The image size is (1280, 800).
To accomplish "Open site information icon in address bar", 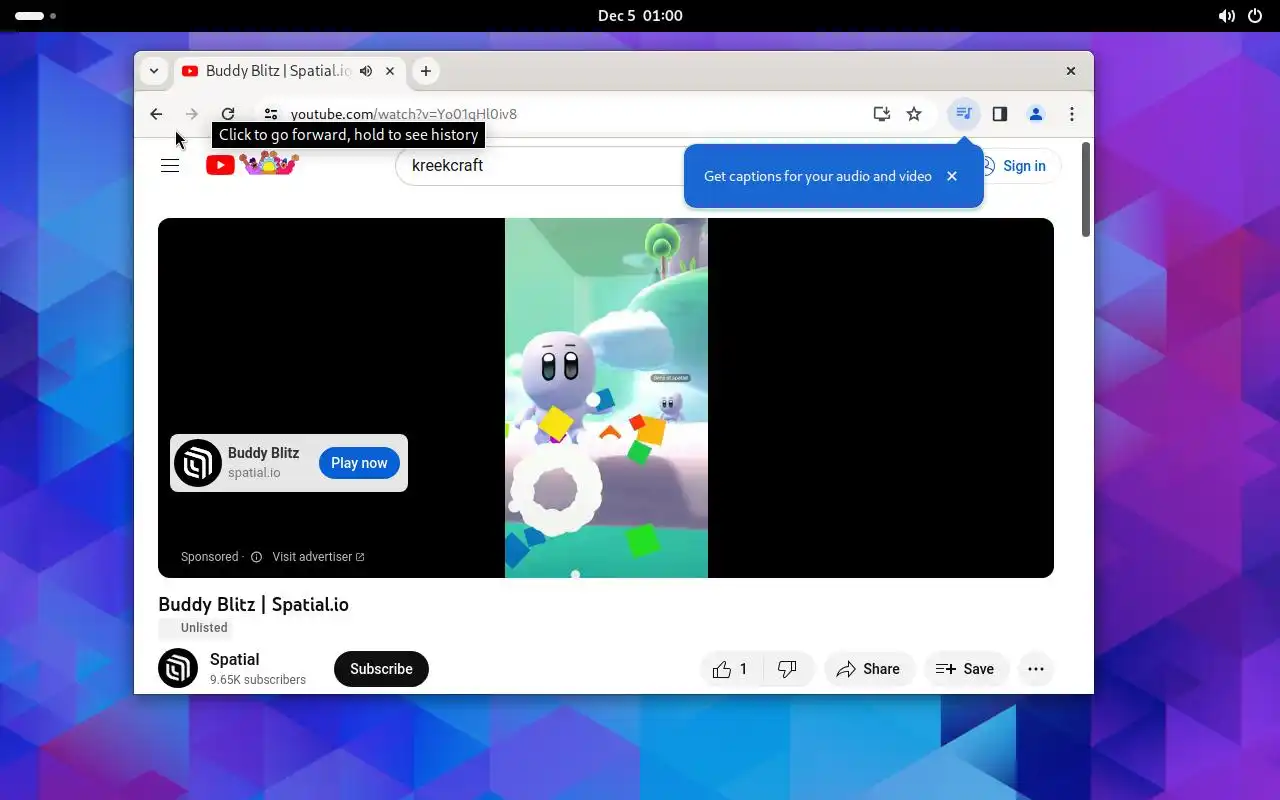I will click(x=271, y=114).
